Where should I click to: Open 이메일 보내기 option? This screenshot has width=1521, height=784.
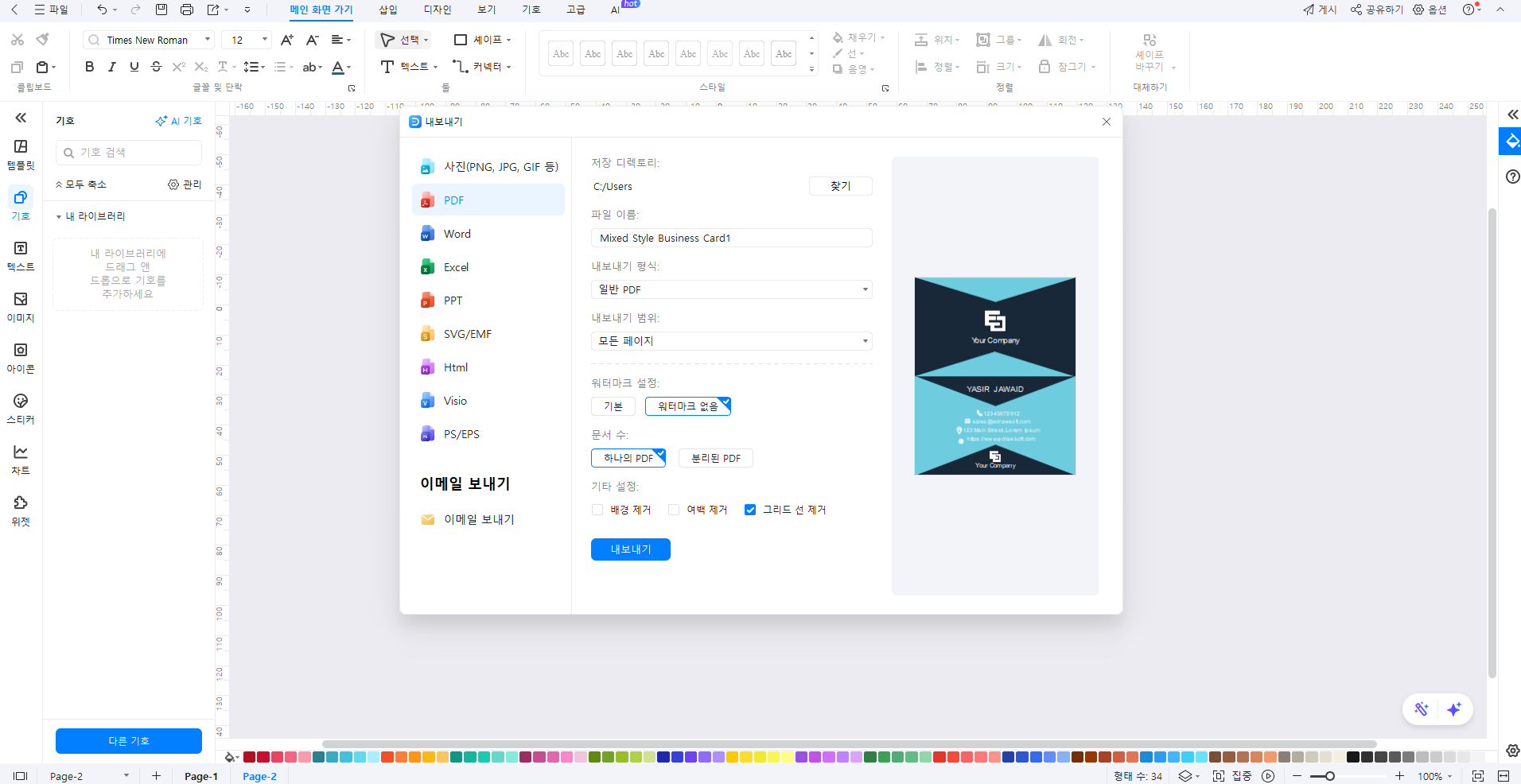(x=467, y=519)
